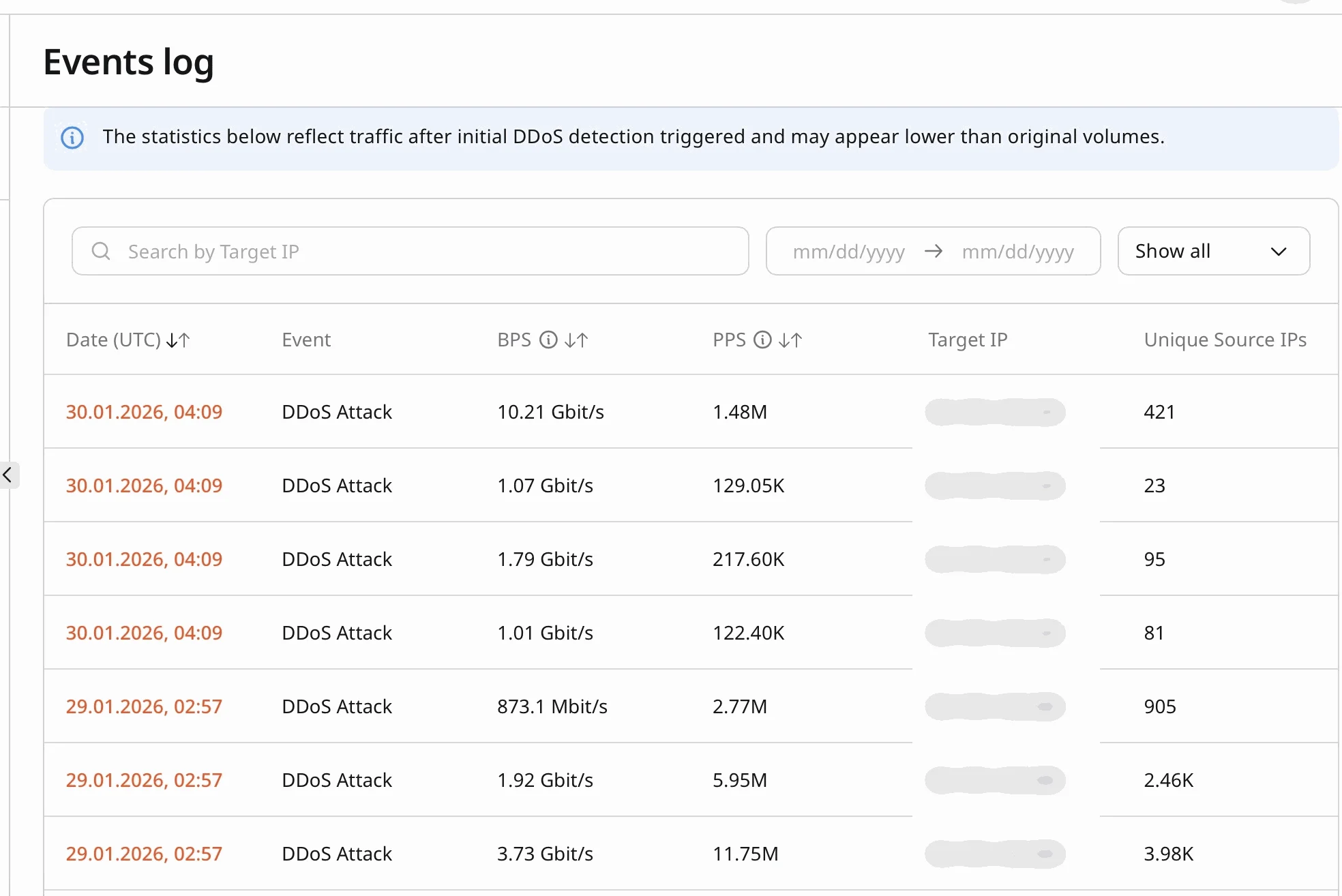Sort the table by BPS arrows
The image size is (1342, 896).
click(x=576, y=340)
